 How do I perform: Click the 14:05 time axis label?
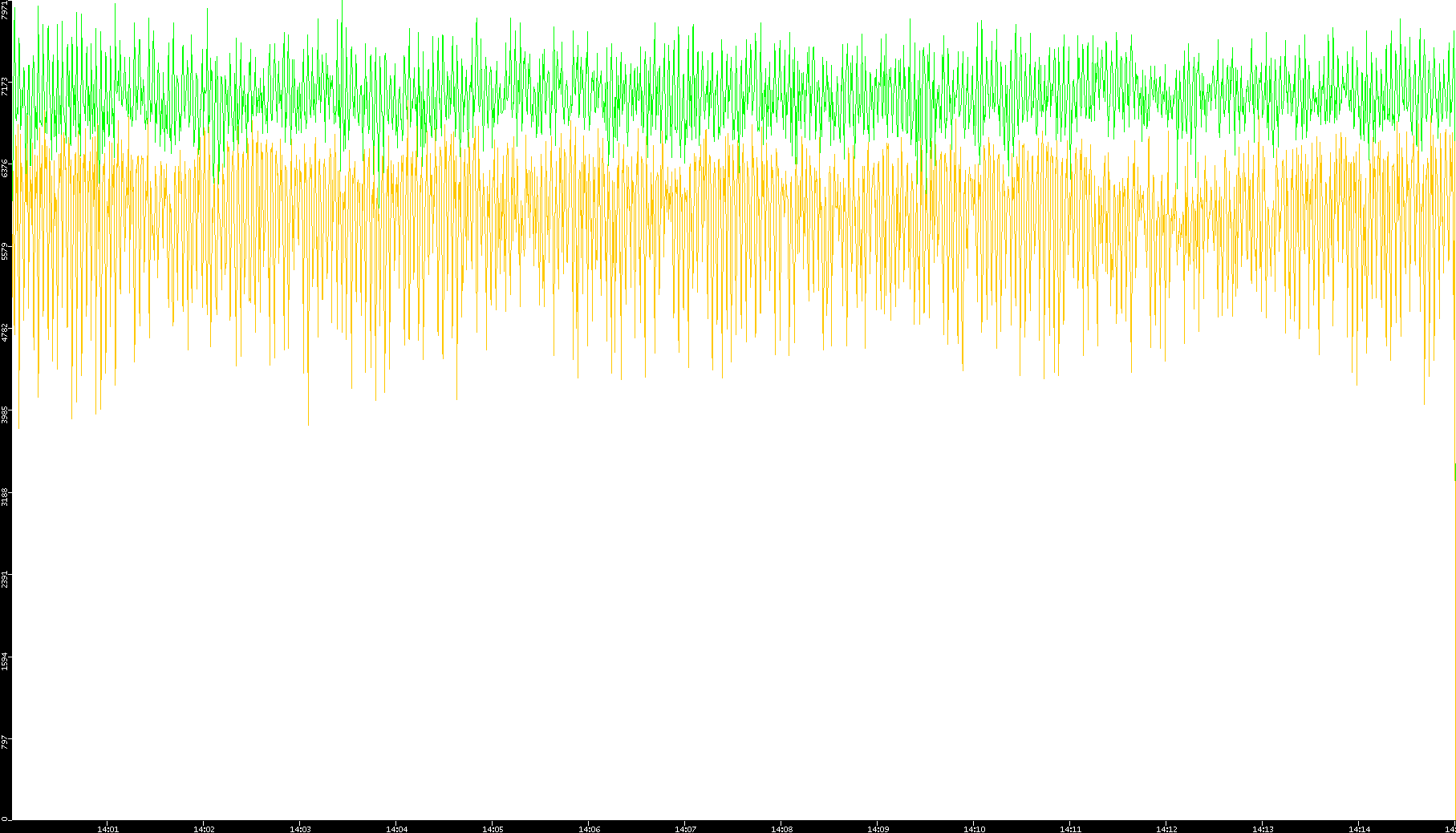(493, 829)
